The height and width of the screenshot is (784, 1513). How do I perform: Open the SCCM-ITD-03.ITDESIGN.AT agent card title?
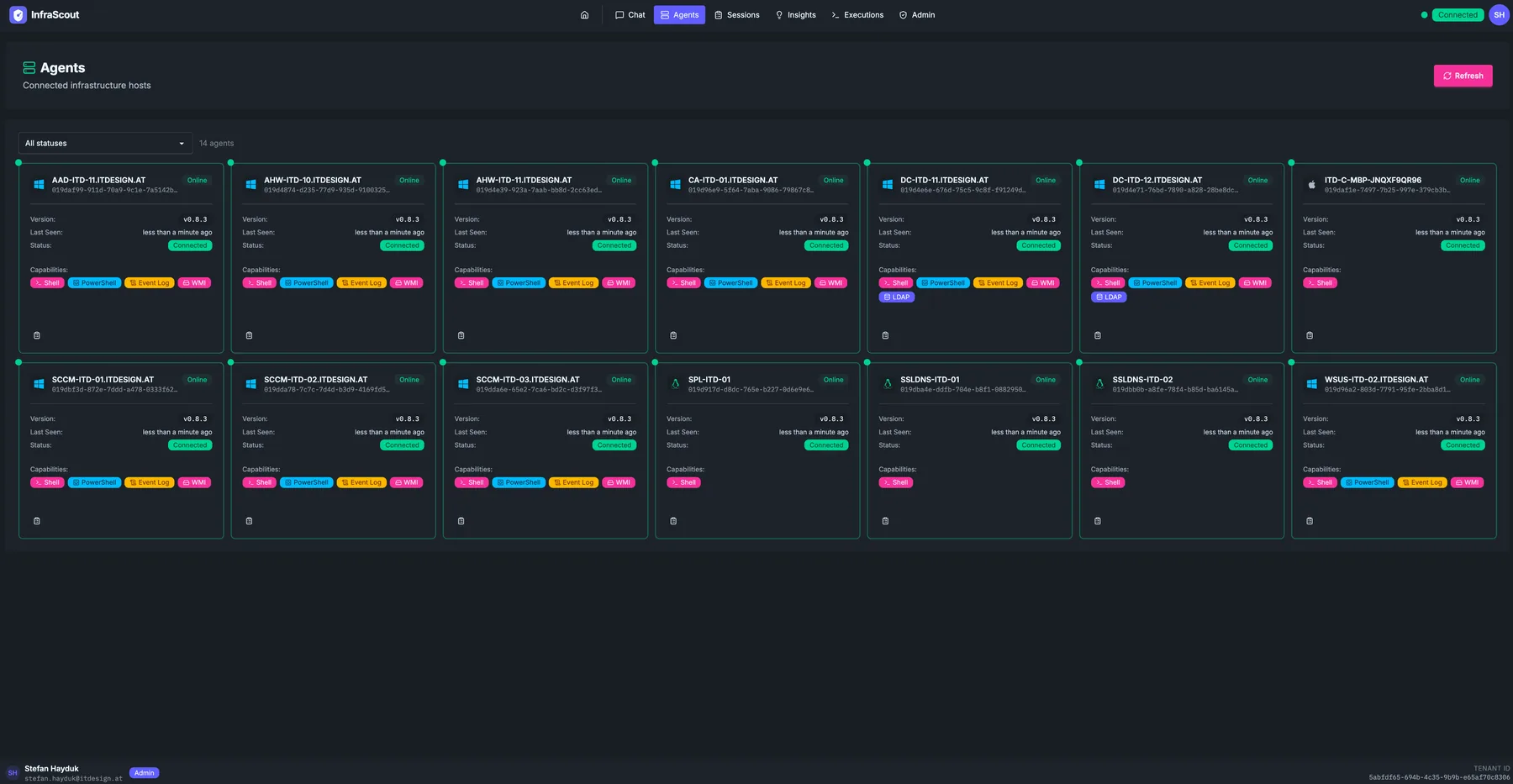(x=528, y=380)
